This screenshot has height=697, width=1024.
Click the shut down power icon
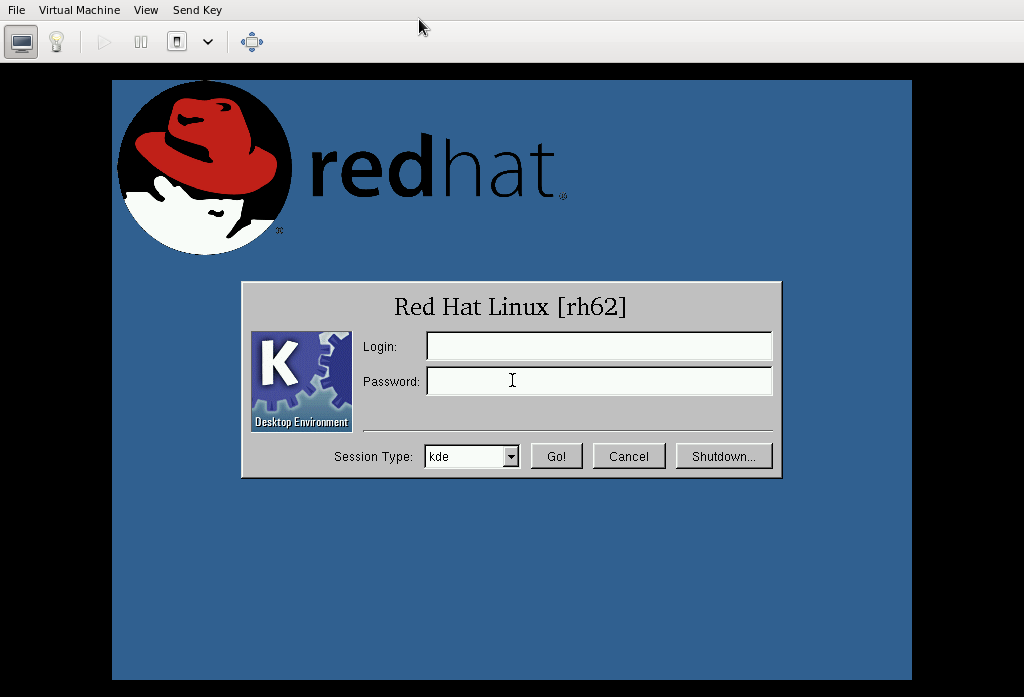177,42
